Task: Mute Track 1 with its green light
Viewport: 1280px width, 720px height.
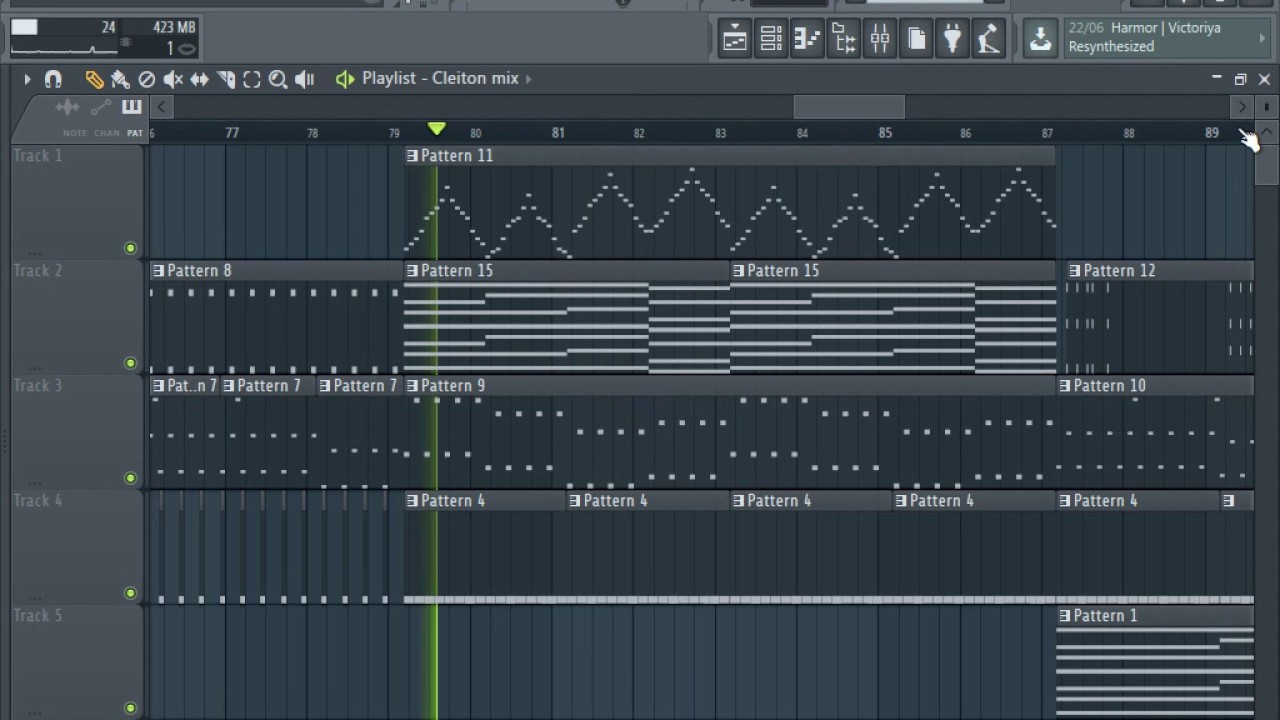Action: [x=130, y=248]
